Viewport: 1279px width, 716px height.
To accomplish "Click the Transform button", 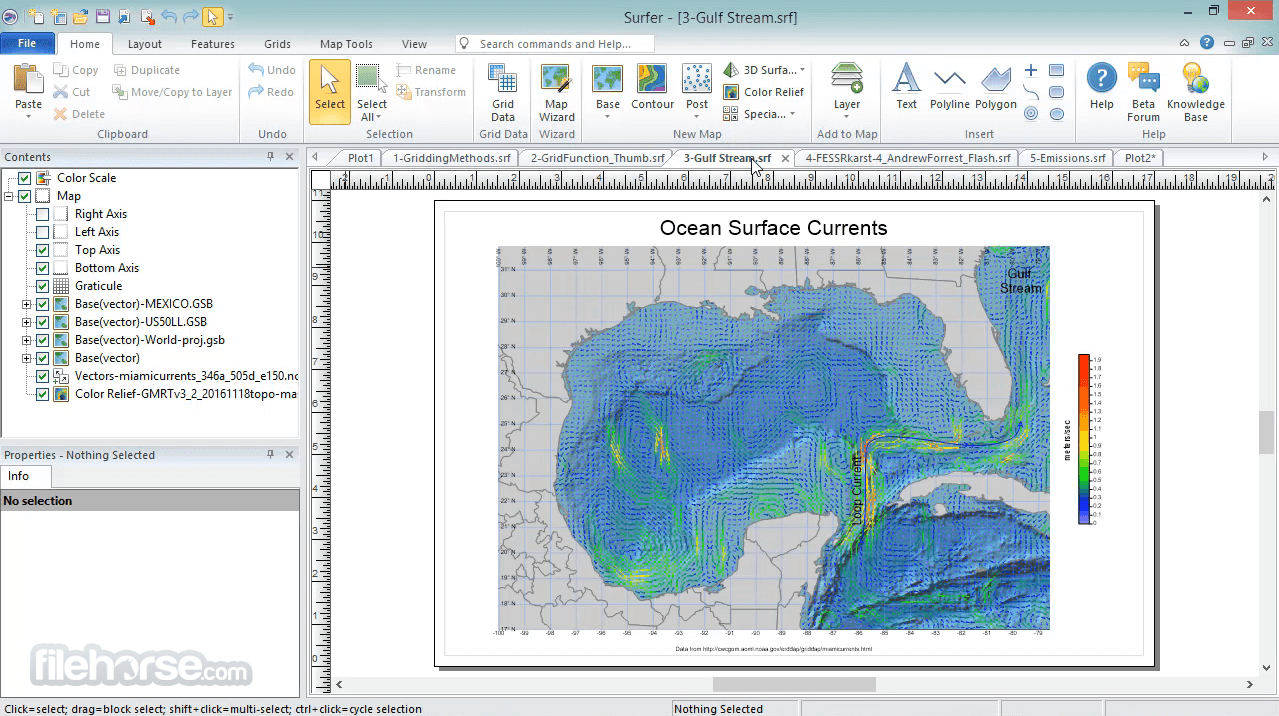I will tap(431, 92).
